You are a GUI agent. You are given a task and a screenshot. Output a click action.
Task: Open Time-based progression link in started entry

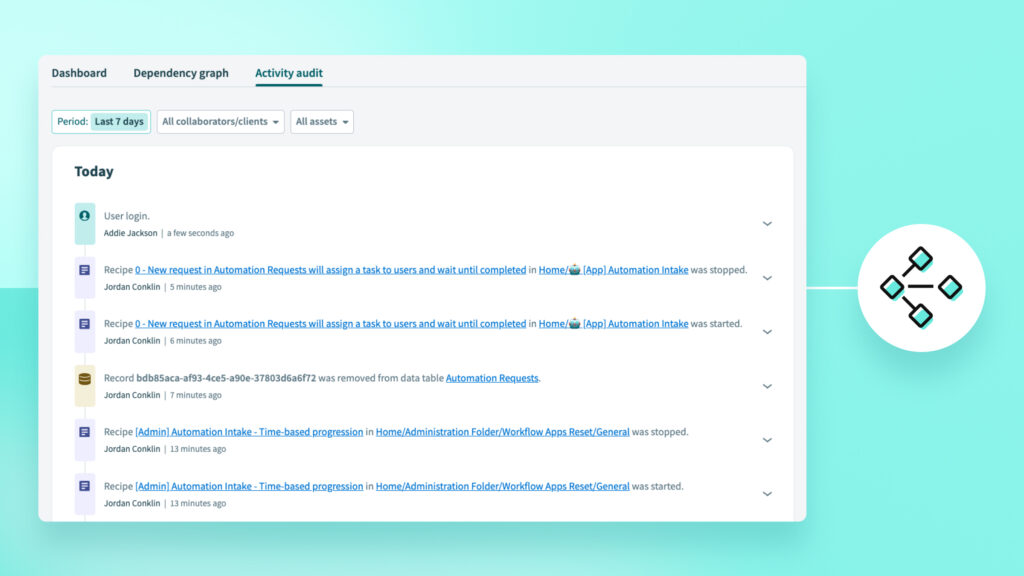click(249, 486)
